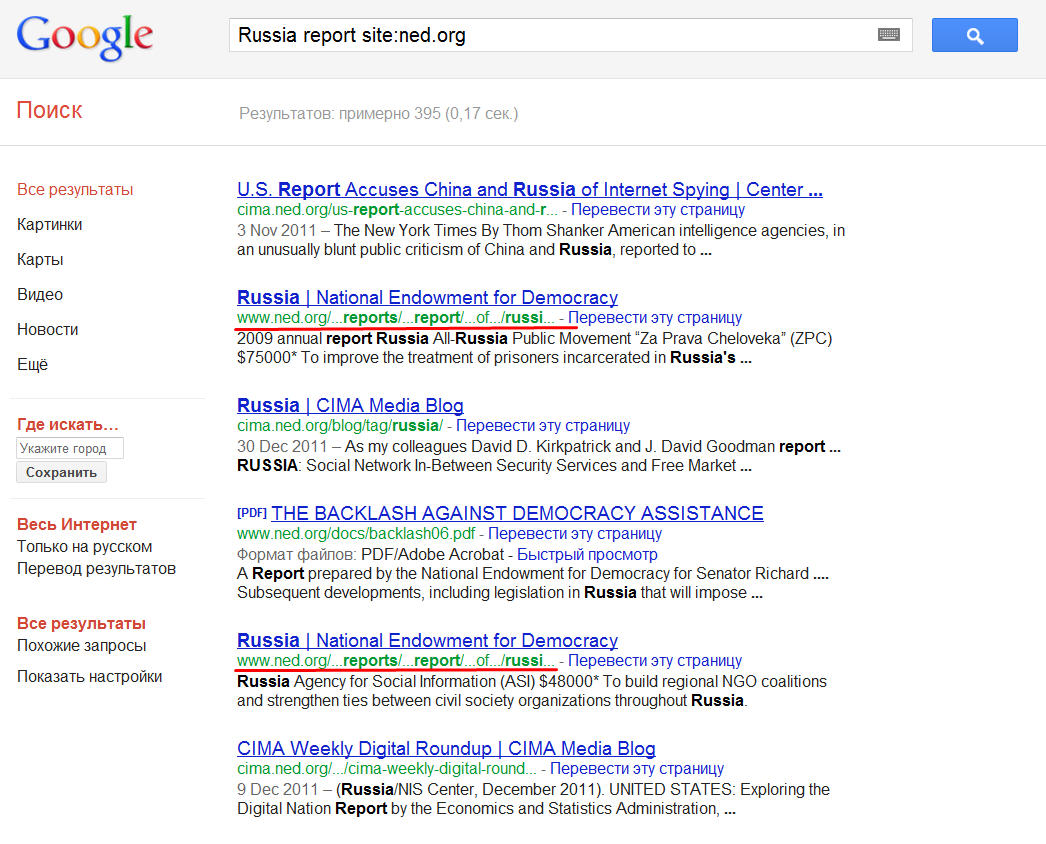1046x844 pixels.
Task: Click the Результатов: примерно 395 stats text
Action: [x=378, y=113]
